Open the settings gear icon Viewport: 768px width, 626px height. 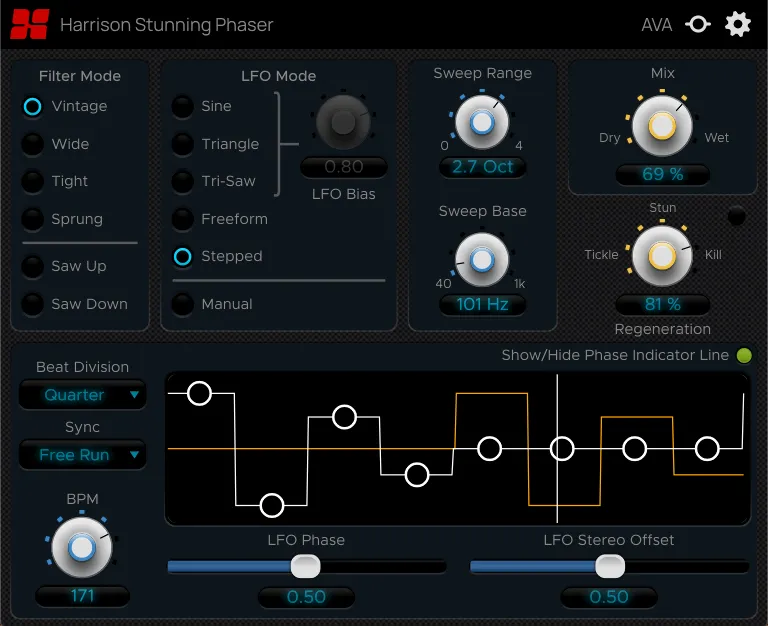[x=738, y=24]
